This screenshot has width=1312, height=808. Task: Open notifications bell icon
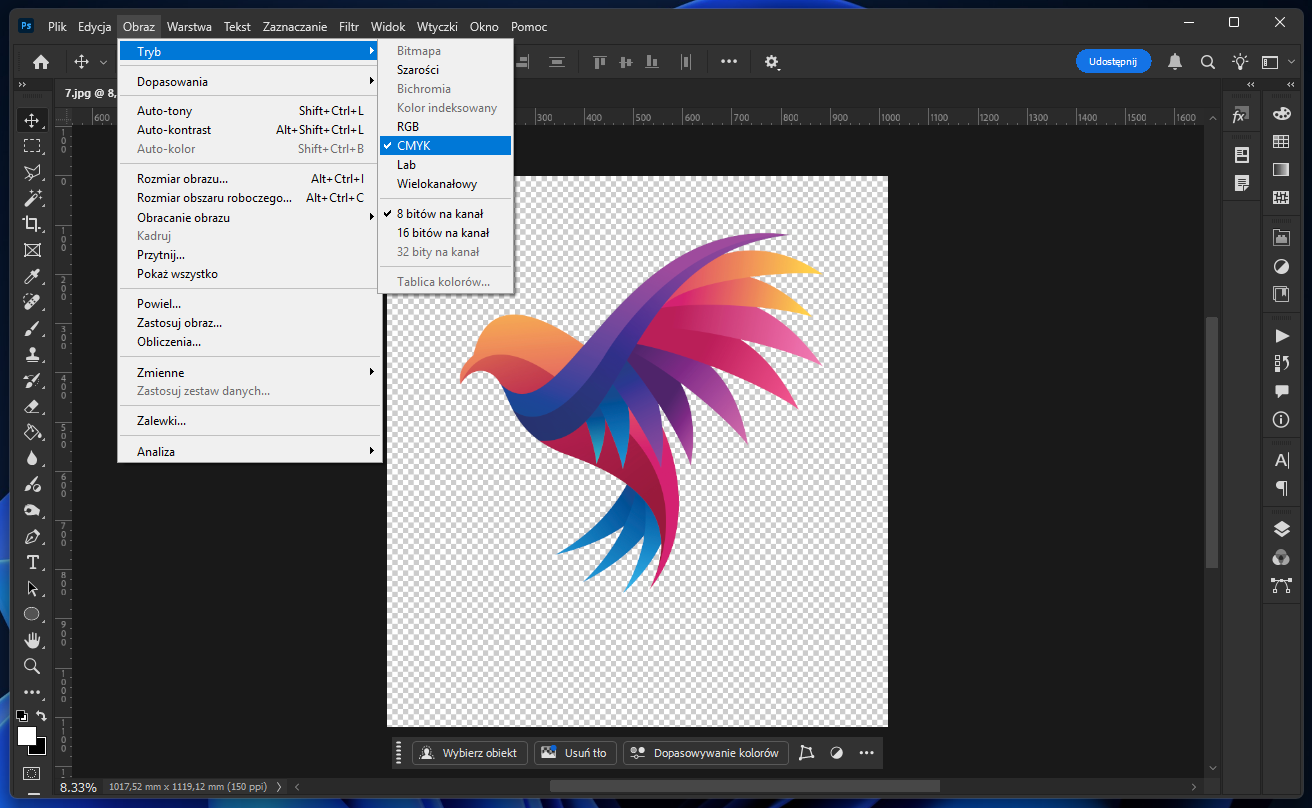(1175, 62)
